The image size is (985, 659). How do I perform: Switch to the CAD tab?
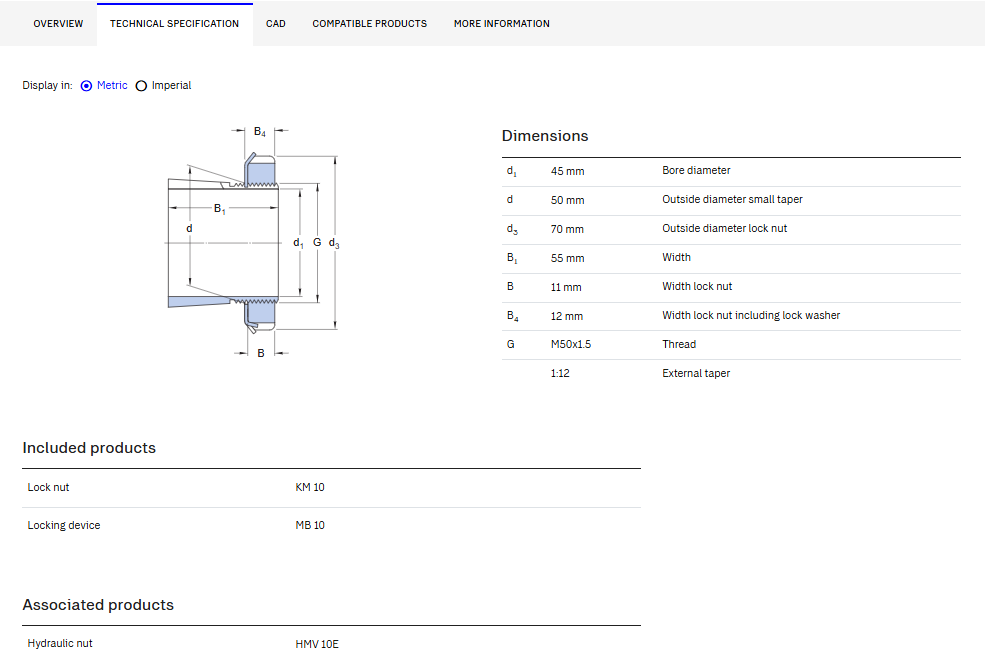pyautogui.click(x=275, y=24)
